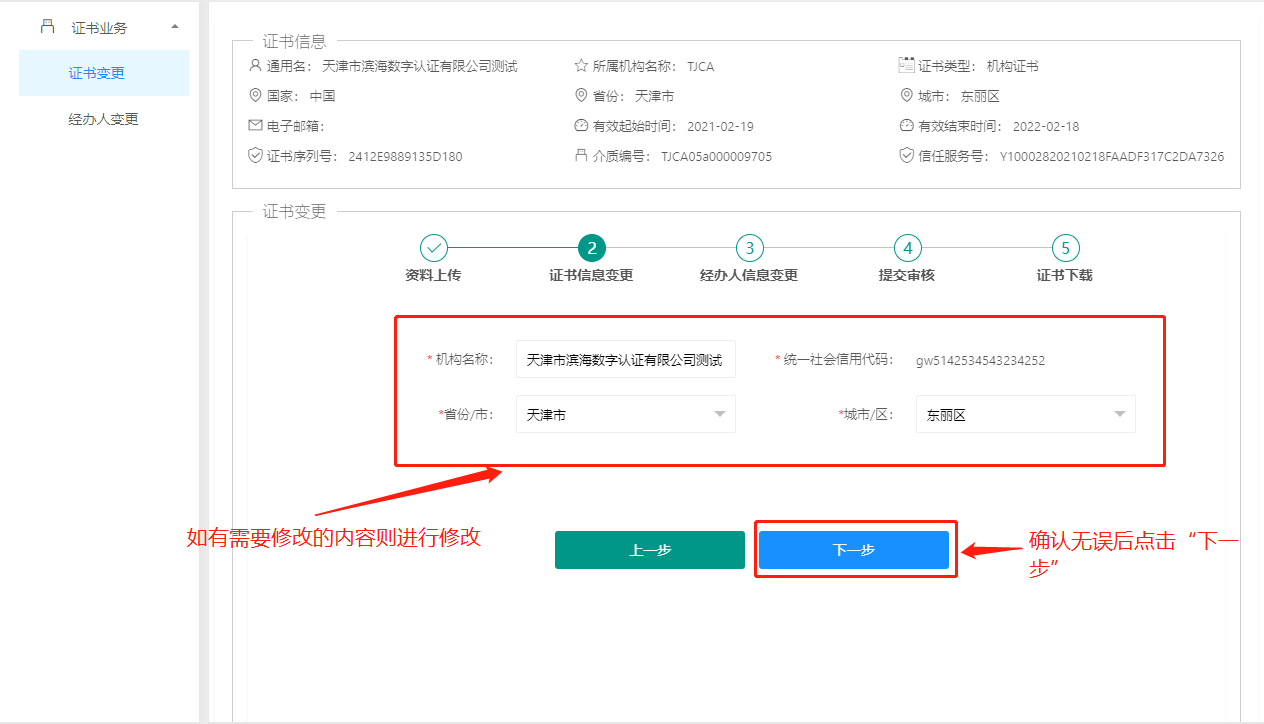Click the star icon beside 所属机构名称
The height and width of the screenshot is (724, 1264).
point(581,66)
